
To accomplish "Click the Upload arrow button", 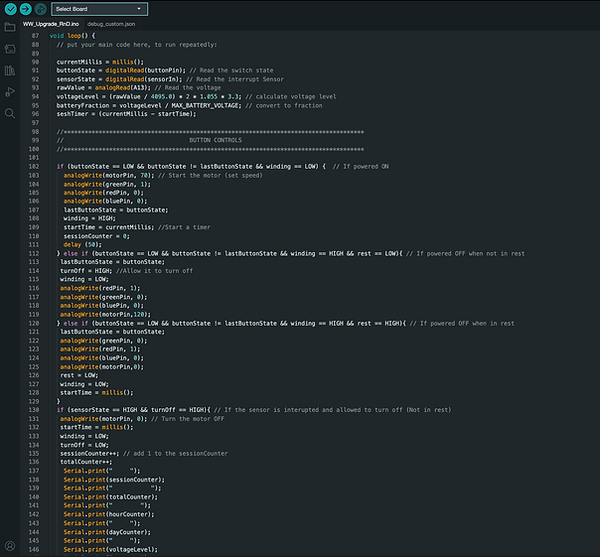I will click(x=26, y=9).
